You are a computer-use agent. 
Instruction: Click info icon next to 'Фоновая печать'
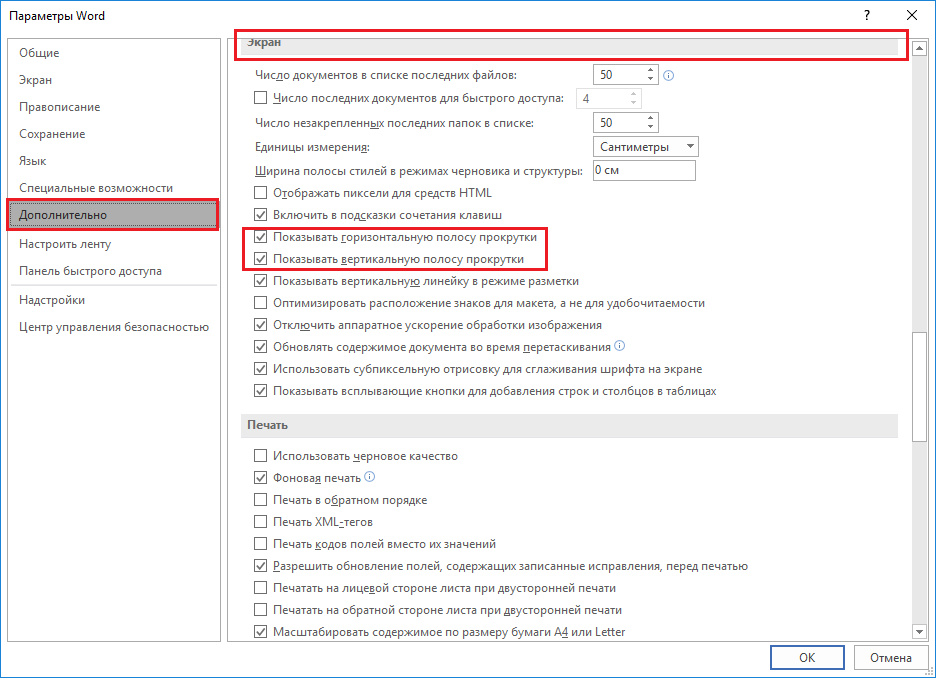370,476
